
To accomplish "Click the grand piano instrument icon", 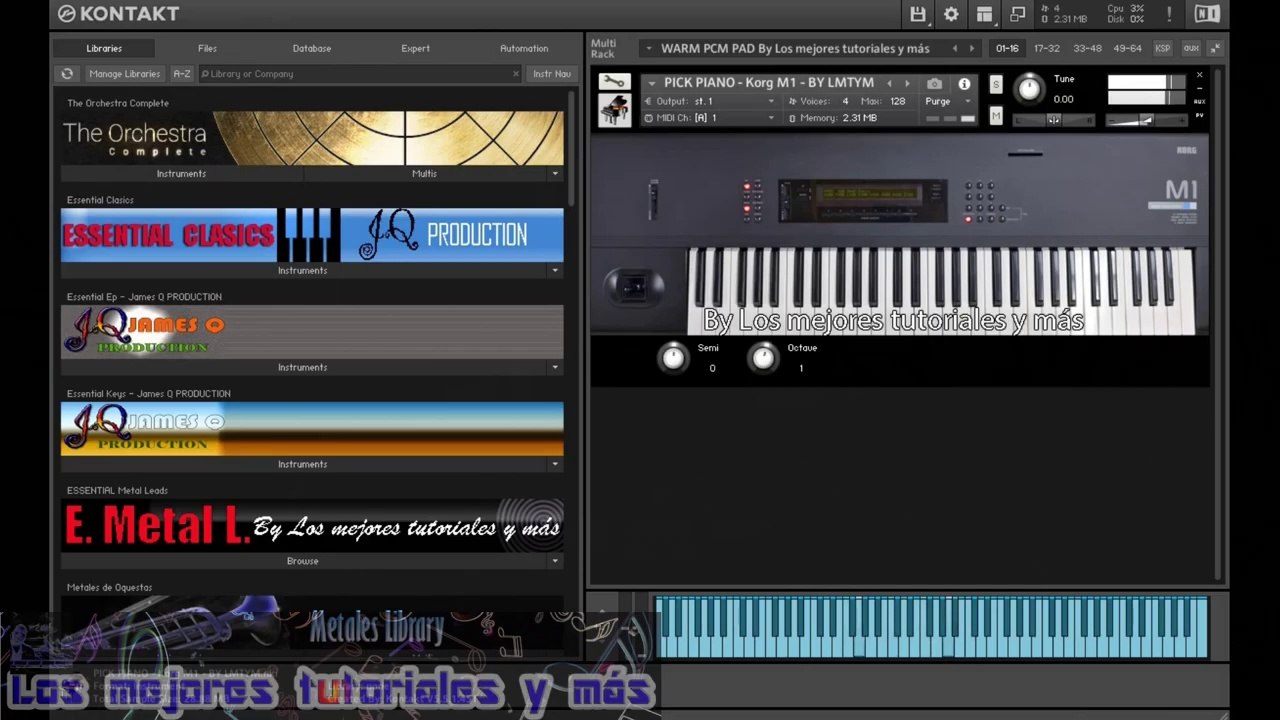I will pyautogui.click(x=614, y=110).
